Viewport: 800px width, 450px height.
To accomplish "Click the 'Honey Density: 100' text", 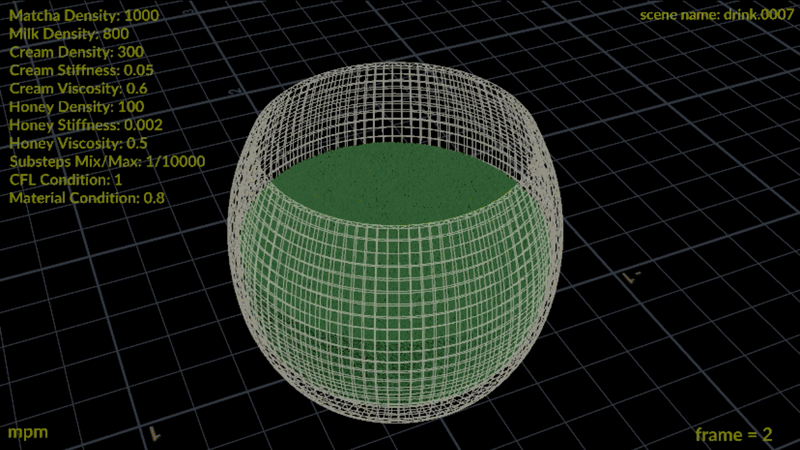I will click(77, 107).
